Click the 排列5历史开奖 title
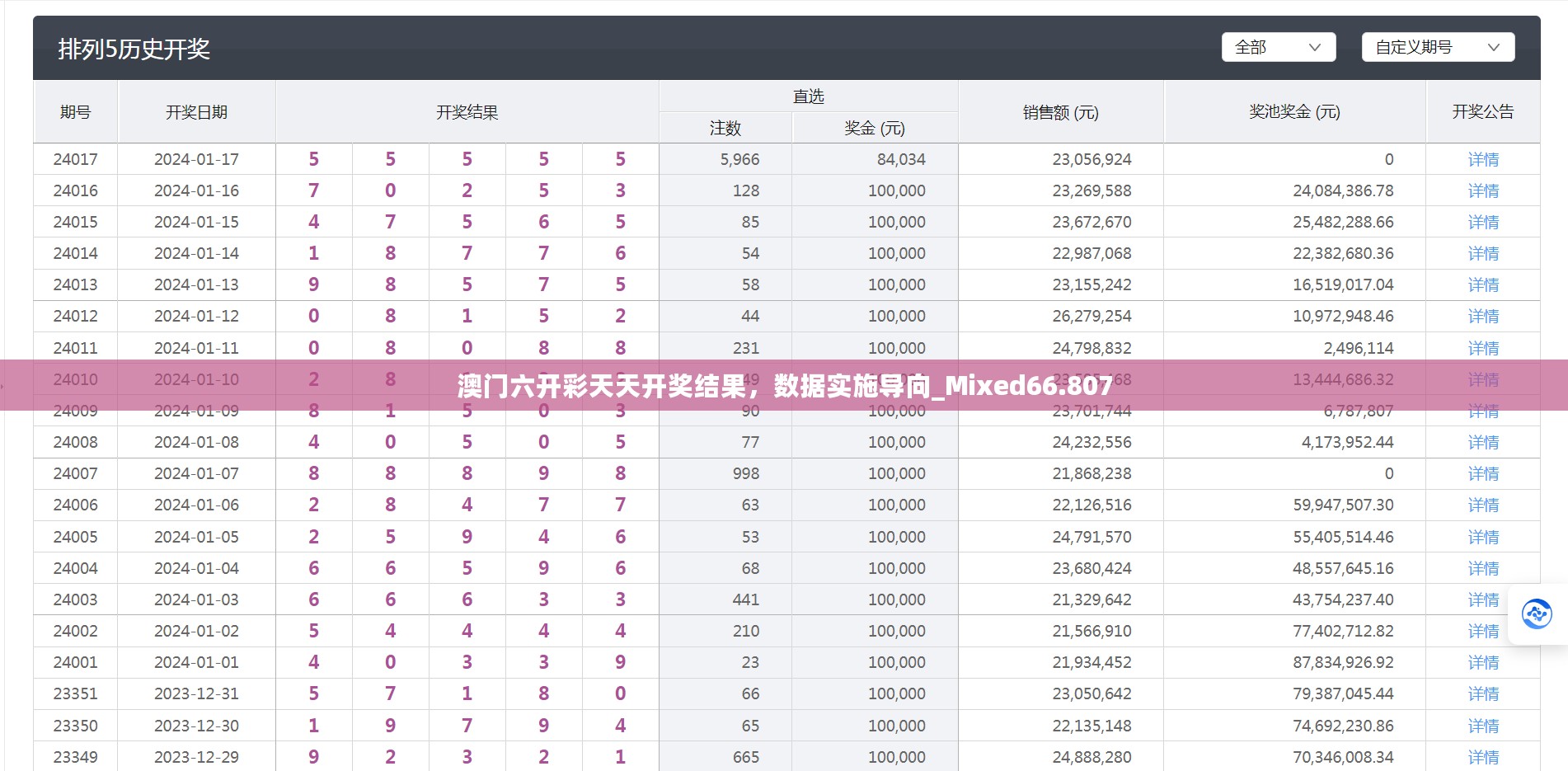1568x771 pixels. 134,49
